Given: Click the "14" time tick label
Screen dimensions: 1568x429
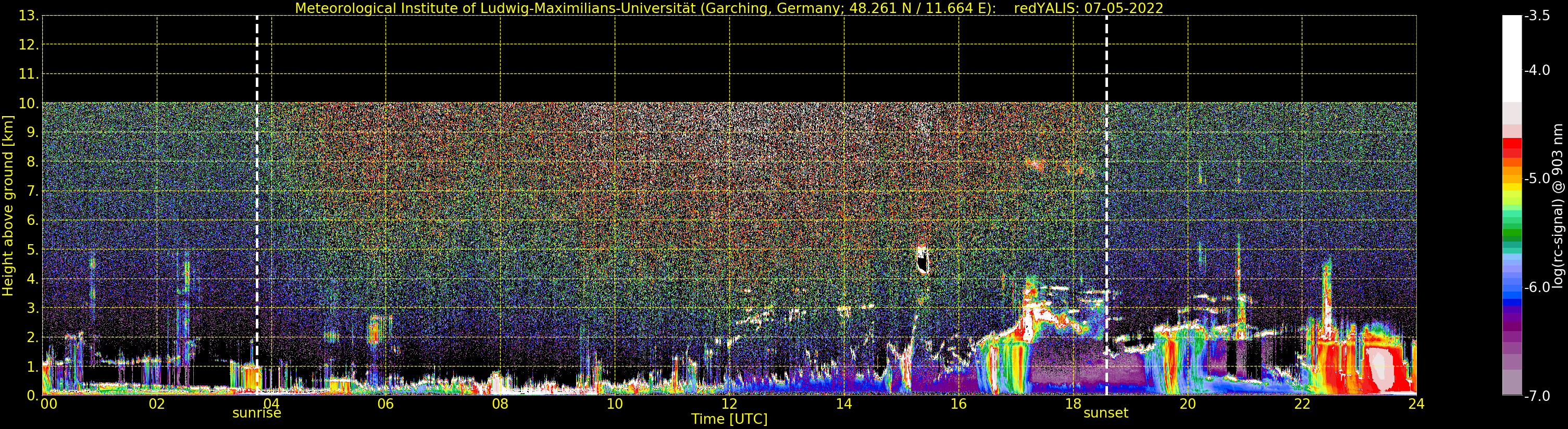Looking at the screenshot, I should 844,404.
